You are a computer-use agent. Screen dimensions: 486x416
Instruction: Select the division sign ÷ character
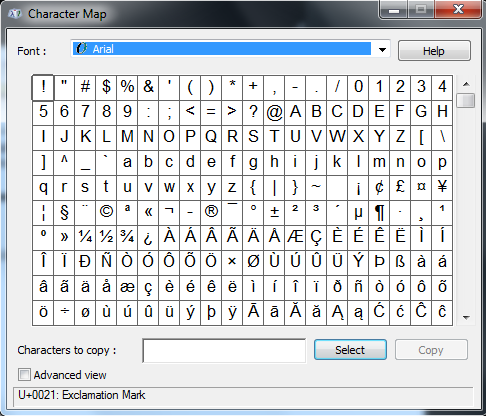click(x=64, y=312)
